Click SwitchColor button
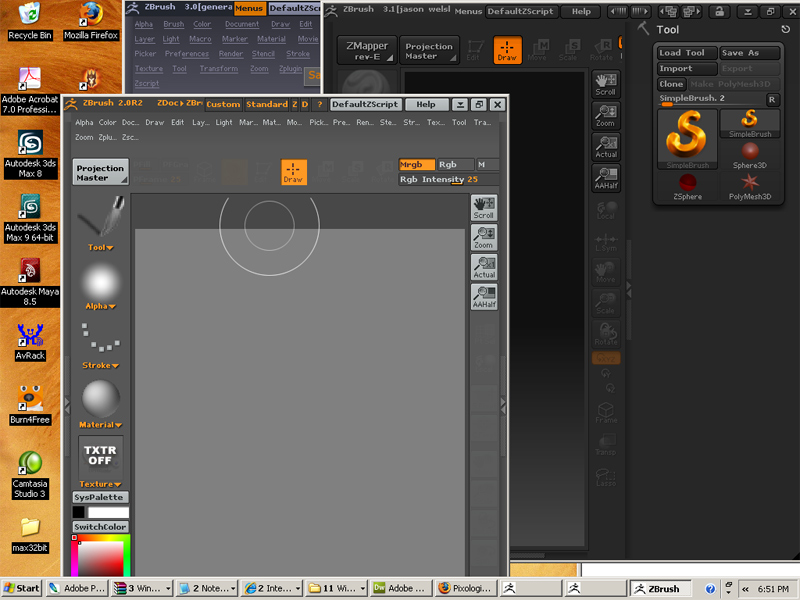This screenshot has height=600, width=800. [100, 527]
